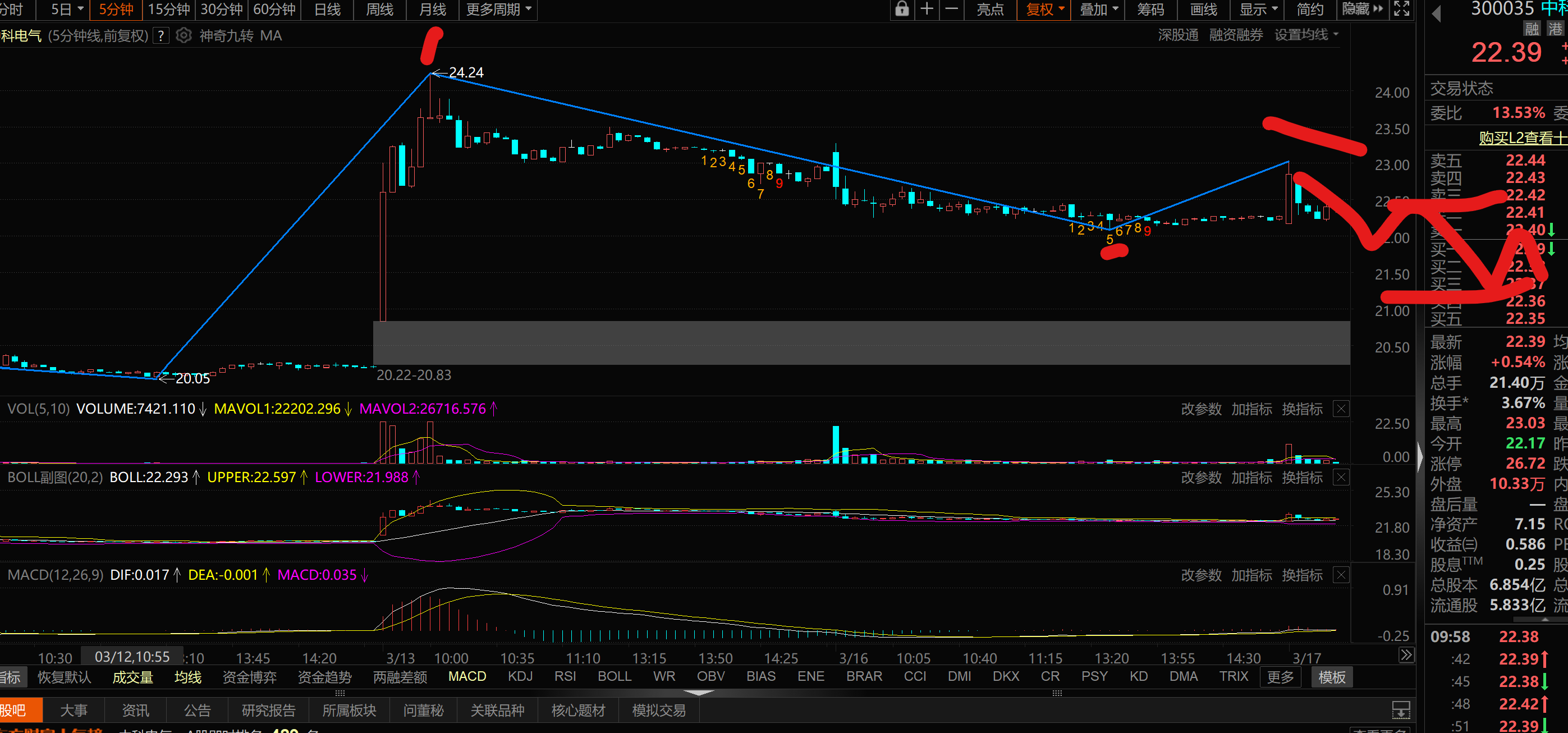Select the KDJ indicator tab
This screenshot has height=733, width=1568.
pos(520,676)
